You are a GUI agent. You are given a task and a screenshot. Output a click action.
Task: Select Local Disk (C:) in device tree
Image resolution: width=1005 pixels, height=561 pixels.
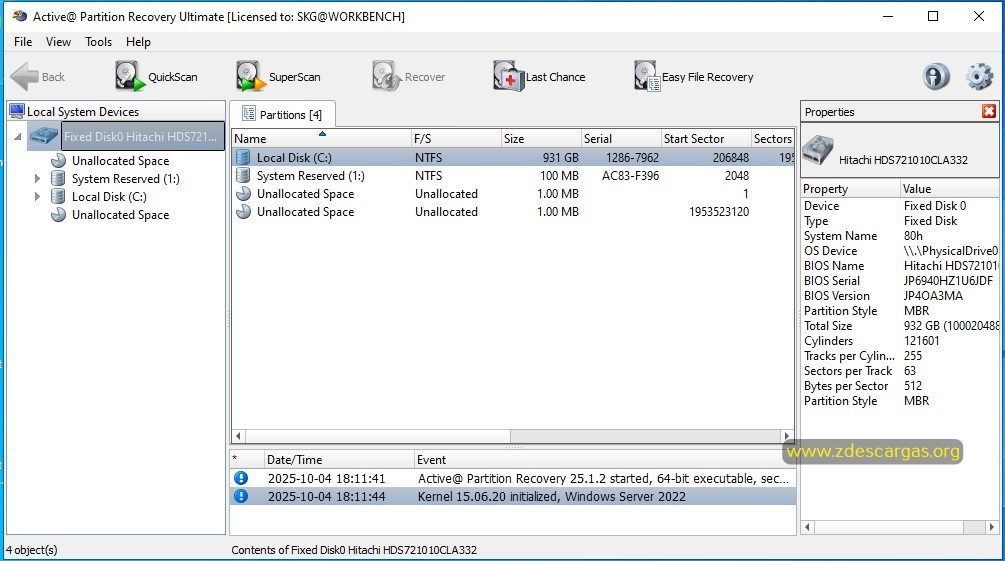[109, 196]
